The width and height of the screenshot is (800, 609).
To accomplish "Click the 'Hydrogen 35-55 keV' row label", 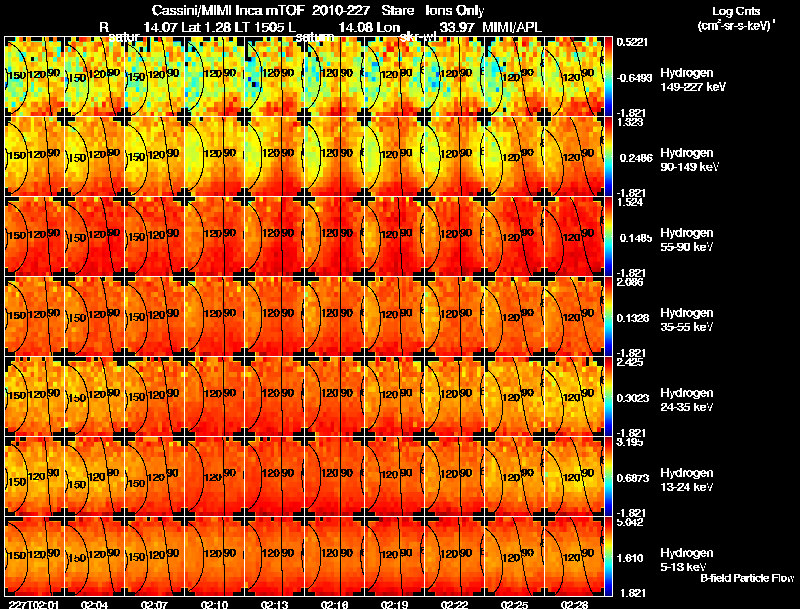I will click(x=686, y=320).
